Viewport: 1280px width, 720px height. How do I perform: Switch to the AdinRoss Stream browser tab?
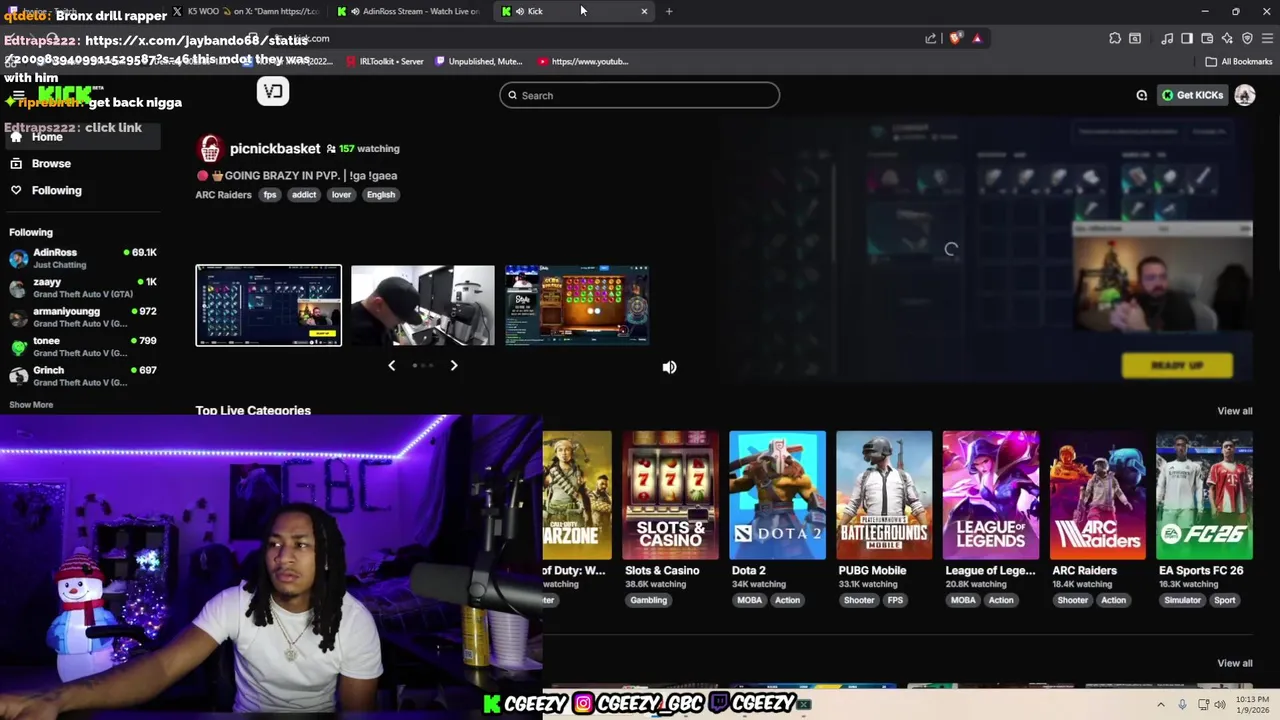click(x=410, y=11)
